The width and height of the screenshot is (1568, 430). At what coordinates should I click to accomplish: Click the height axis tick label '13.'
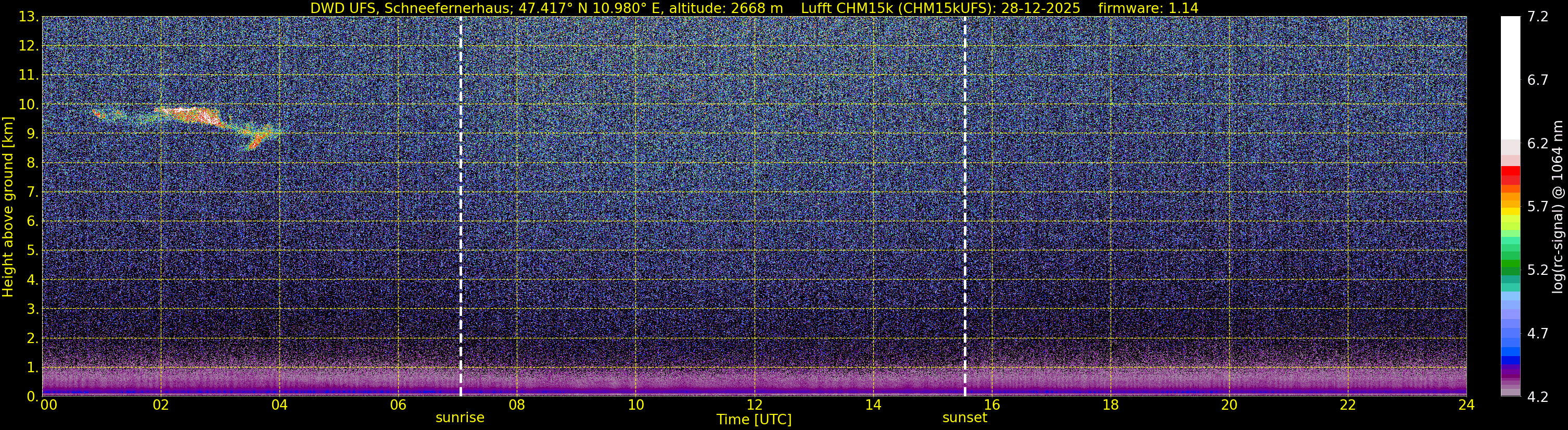tap(29, 17)
